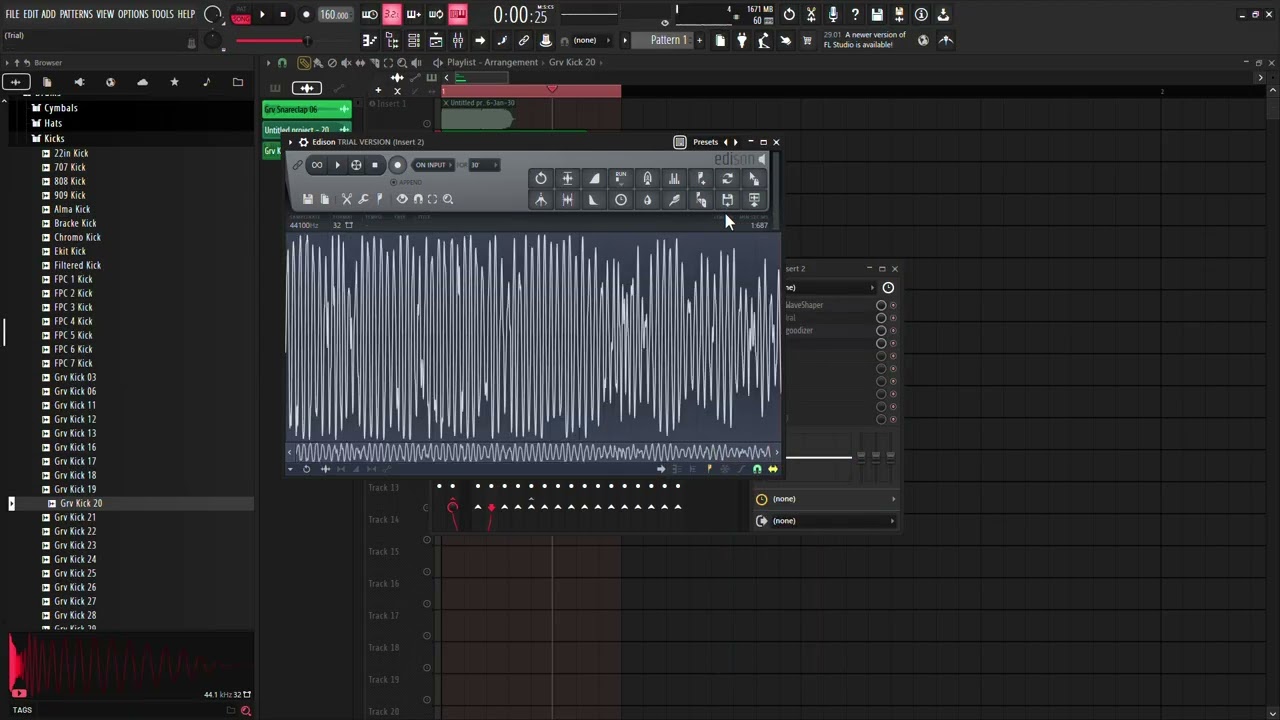Click Edison's magnet snap icon

pos(418,199)
